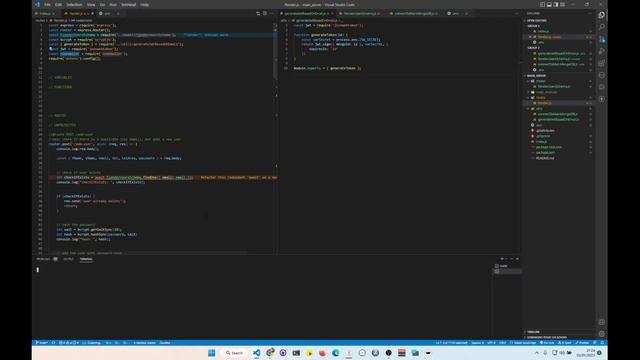Image resolution: width=640 pixels, height=360 pixels.
Task: Click taskbar Search box
Action: [234, 353]
